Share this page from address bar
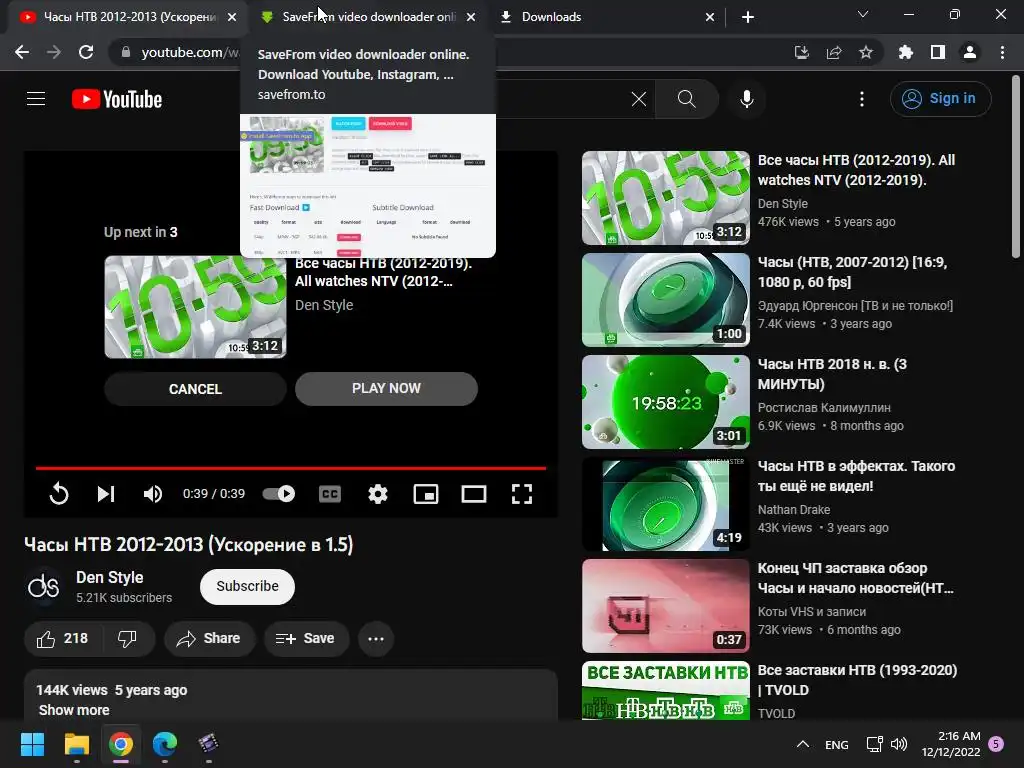This screenshot has height=768, width=1024. tap(834, 52)
